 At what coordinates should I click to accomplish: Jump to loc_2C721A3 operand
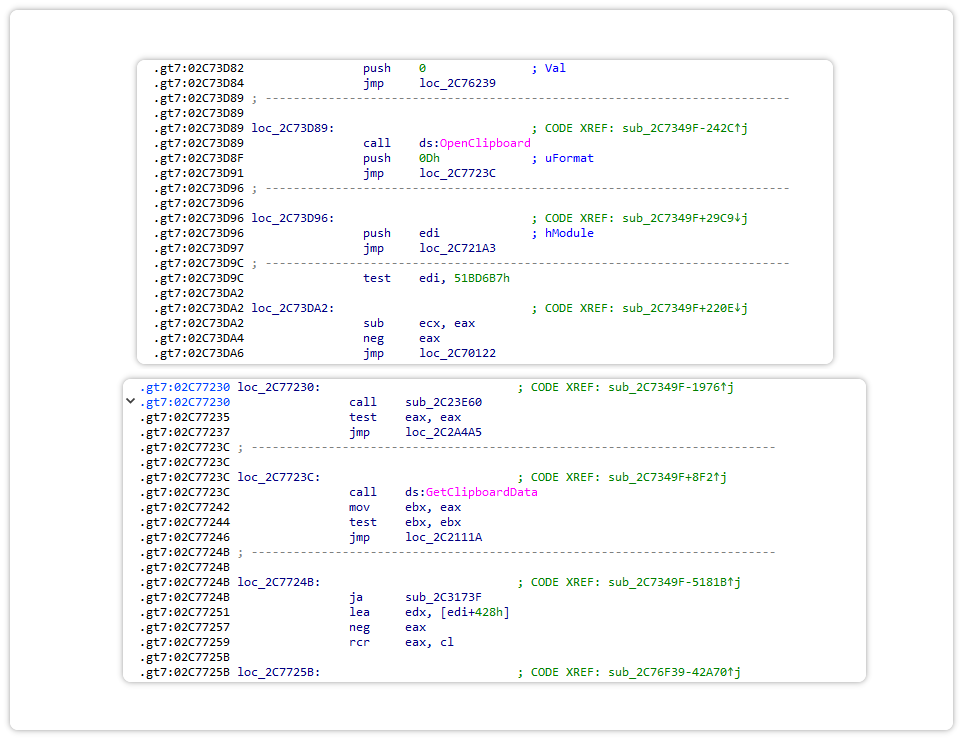pos(457,248)
